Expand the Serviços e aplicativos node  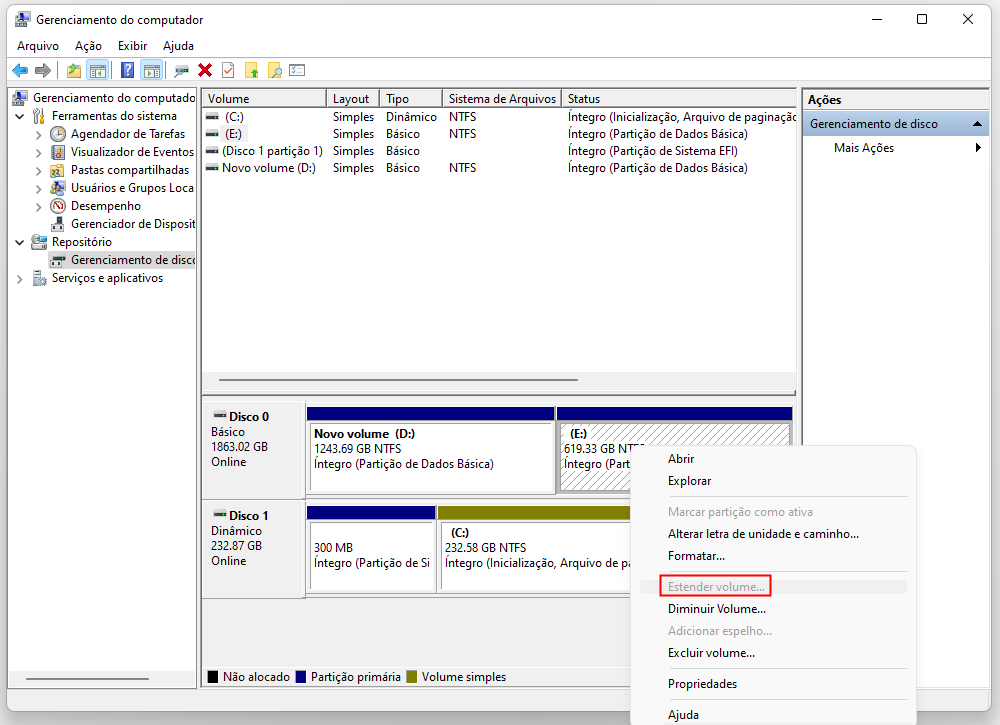coord(21,278)
